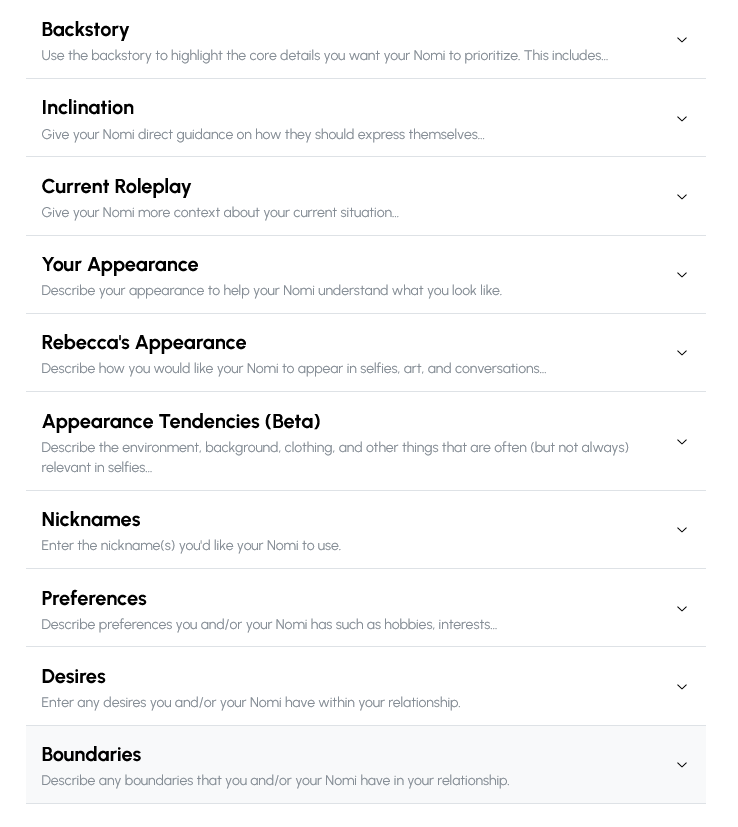Click Appearance Tendencies (Beta) heading
738x827 pixels.
click(x=181, y=422)
